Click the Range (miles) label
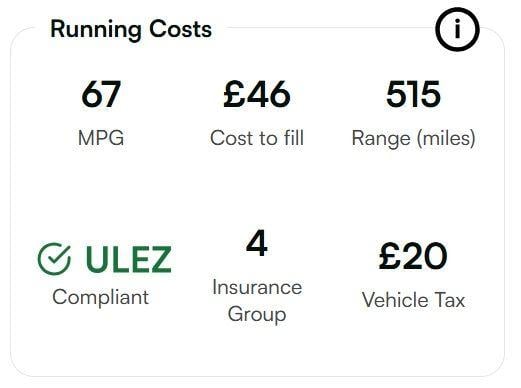The image size is (521, 388). tap(413, 138)
